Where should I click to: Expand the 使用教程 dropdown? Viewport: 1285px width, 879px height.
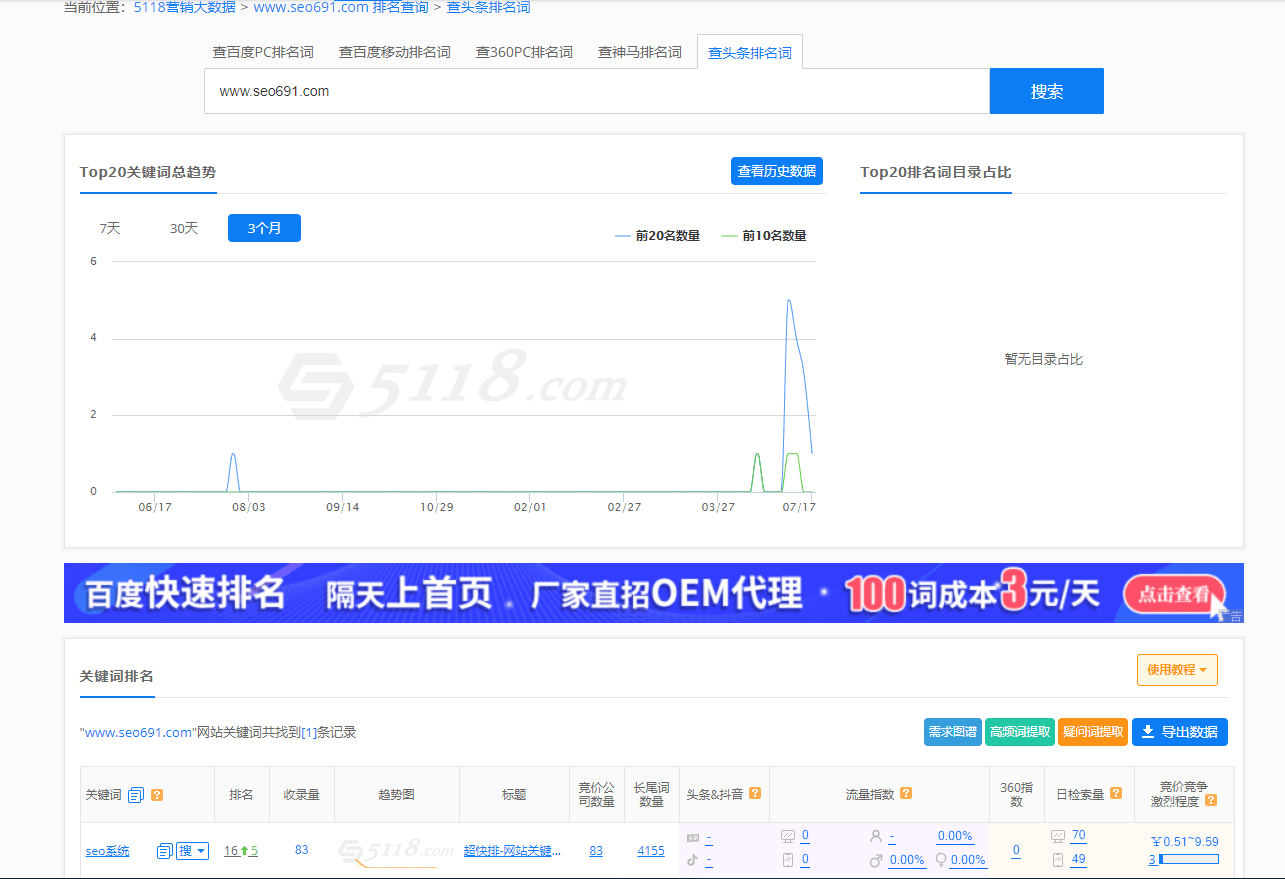[x=1177, y=669]
